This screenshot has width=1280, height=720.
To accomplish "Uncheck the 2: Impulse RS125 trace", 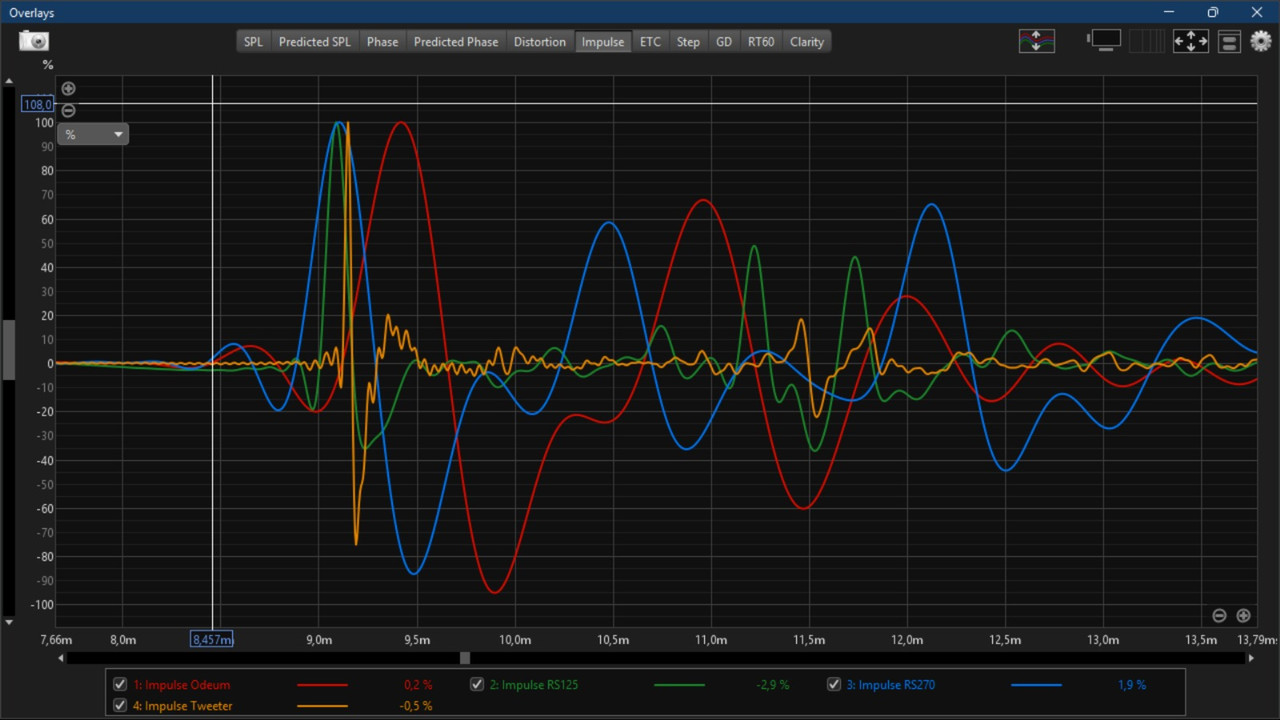I will 477,685.
